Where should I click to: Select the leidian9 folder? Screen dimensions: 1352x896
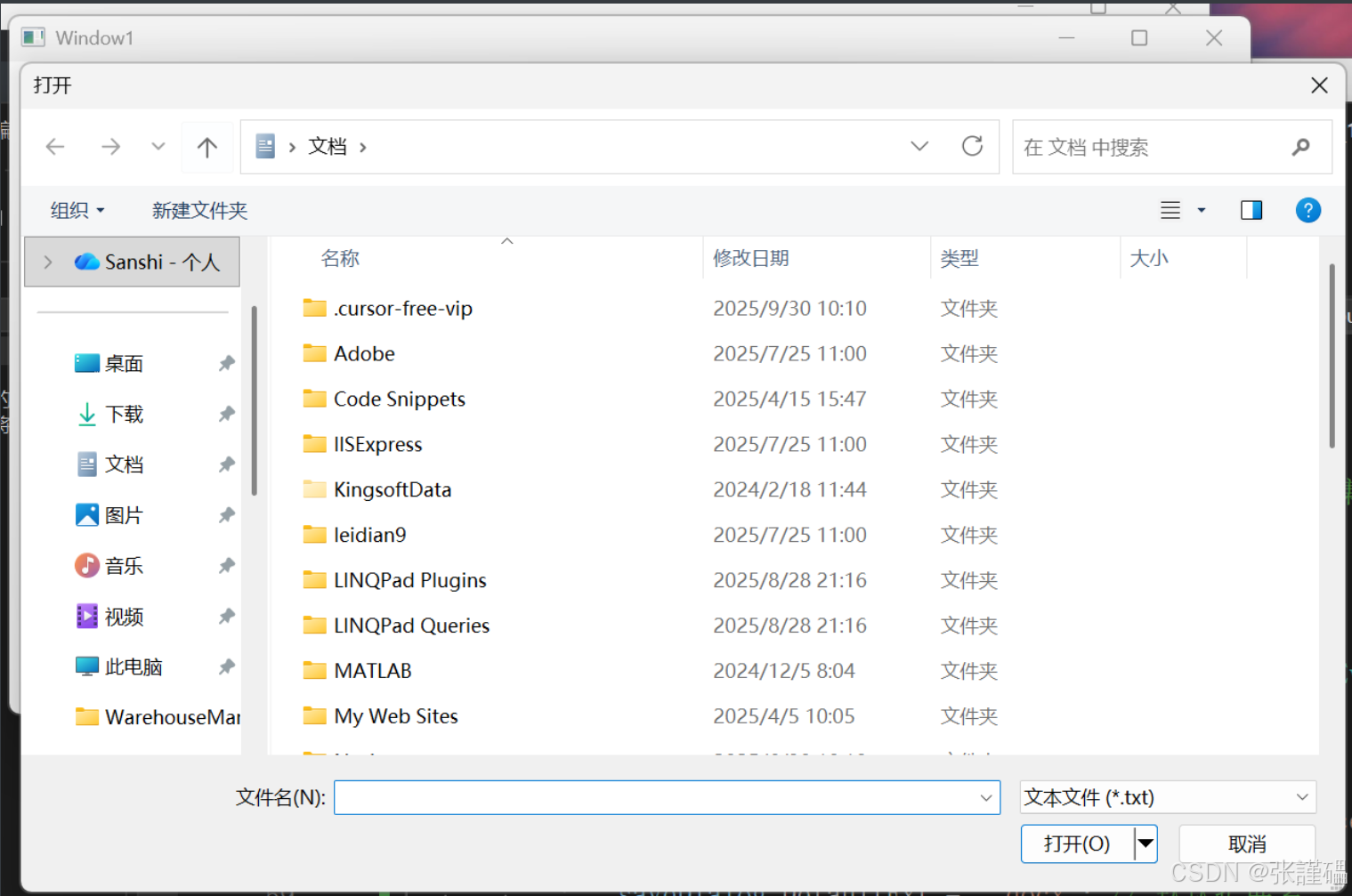coord(369,536)
